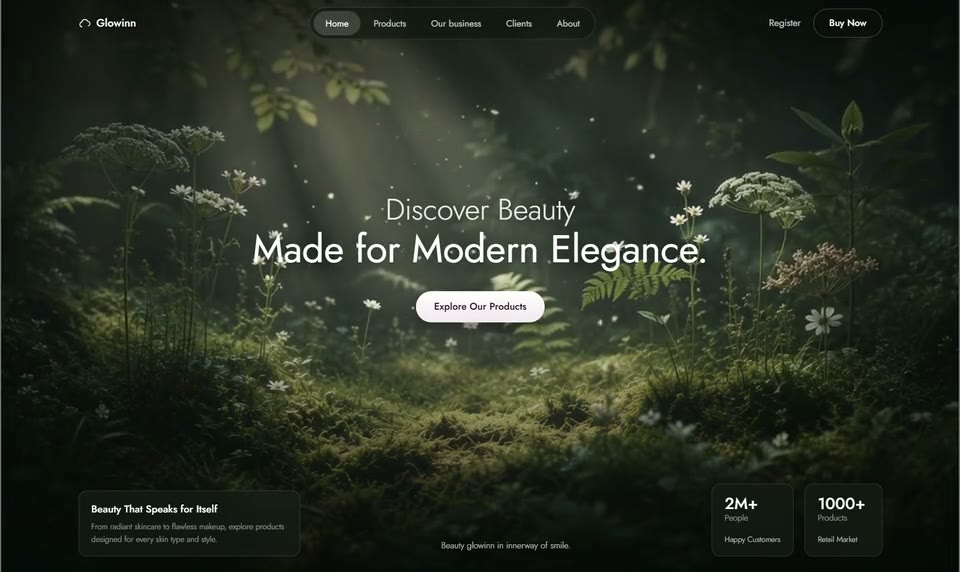Click the 'From radiant skincare' description text
The width and height of the screenshot is (960, 572).
coord(187,533)
